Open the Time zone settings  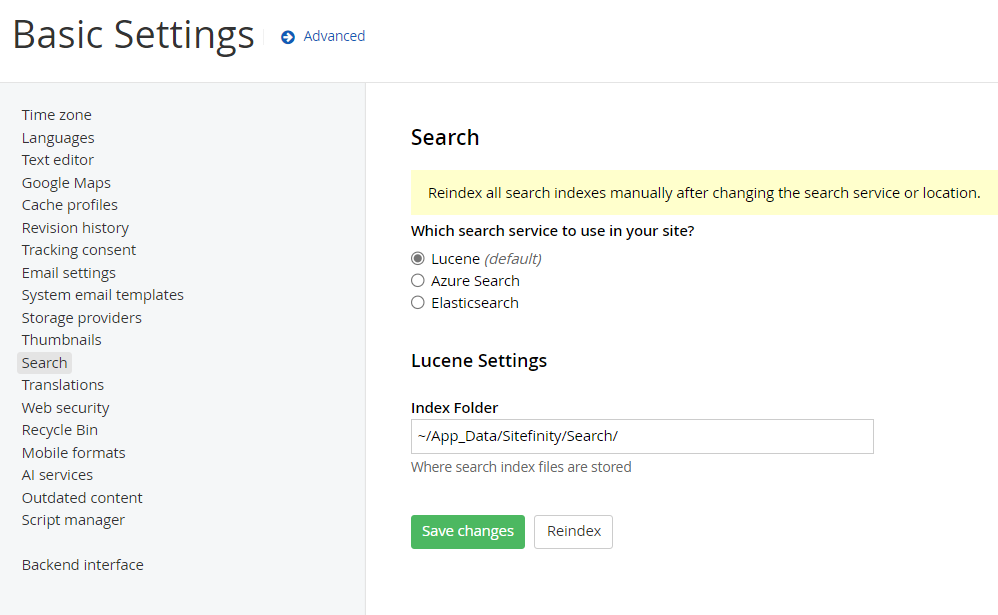click(56, 114)
